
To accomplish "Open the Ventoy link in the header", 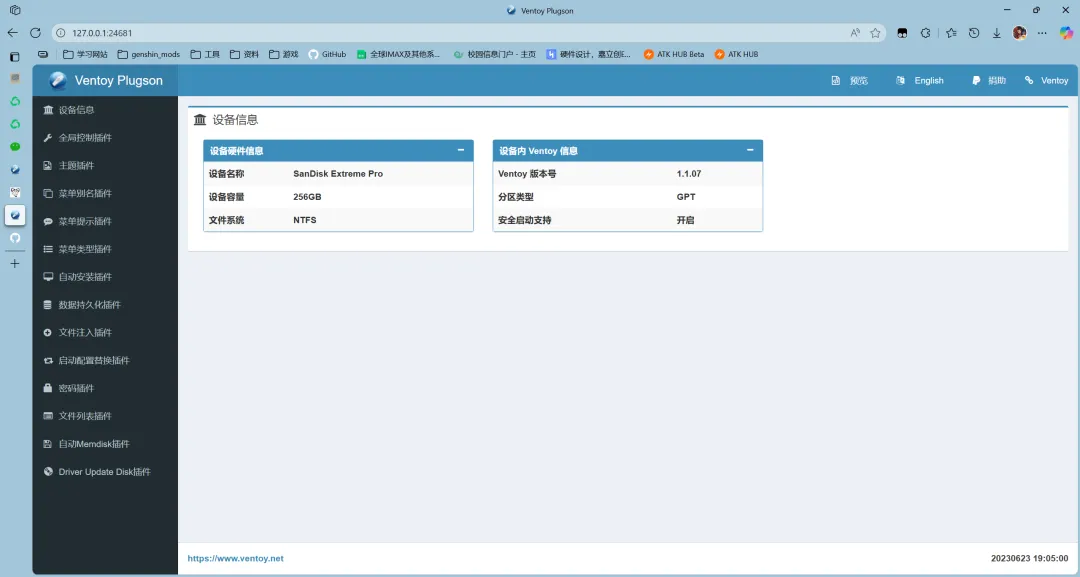I will point(1046,81).
